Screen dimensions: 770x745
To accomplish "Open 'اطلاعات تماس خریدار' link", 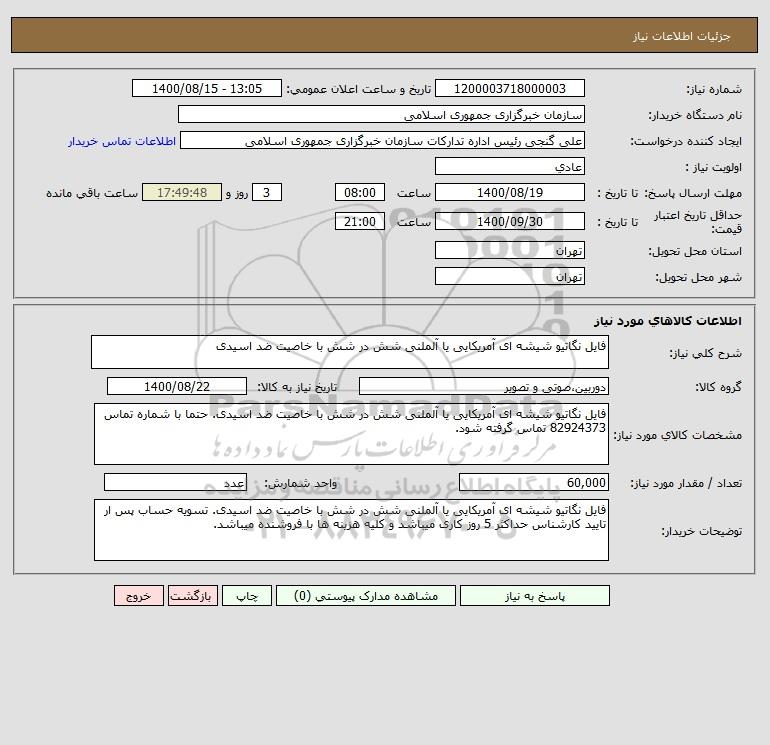I will (122, 141).
